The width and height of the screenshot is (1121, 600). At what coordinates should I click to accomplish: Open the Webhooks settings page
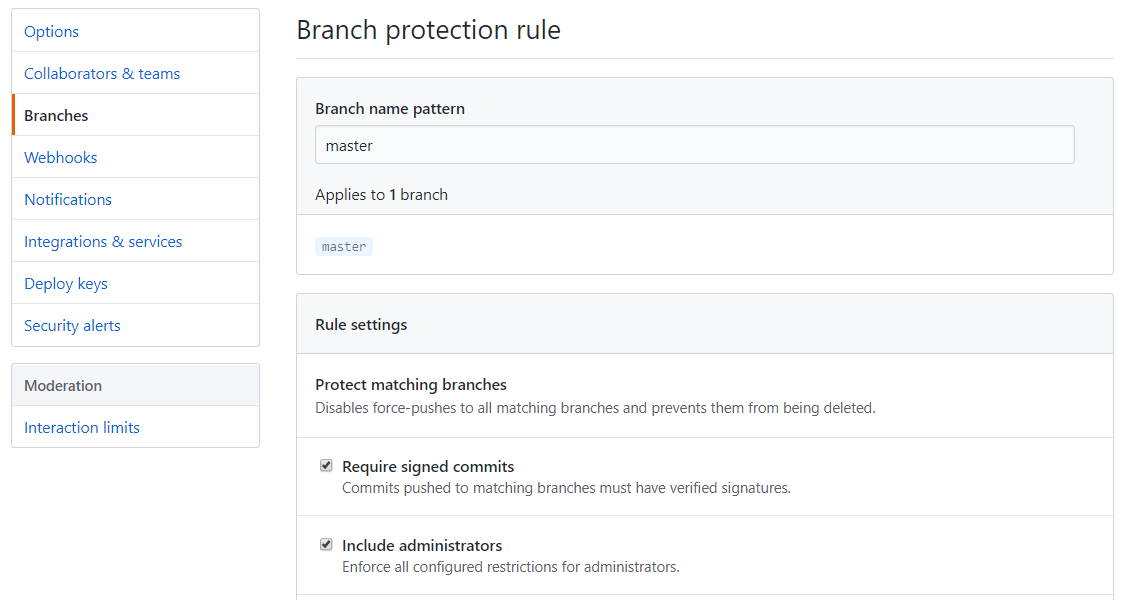coord(61,158)
